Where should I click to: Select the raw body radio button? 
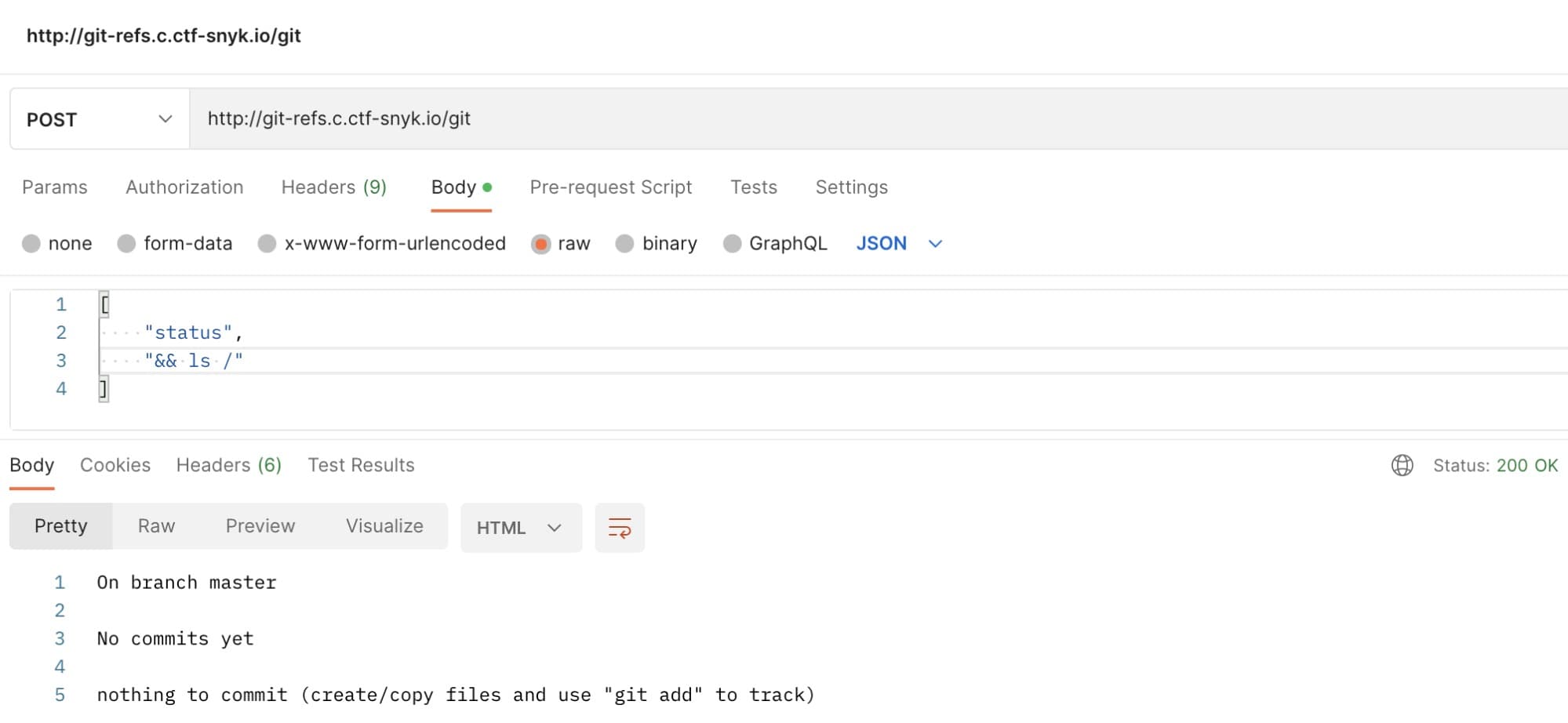point(540,244)
